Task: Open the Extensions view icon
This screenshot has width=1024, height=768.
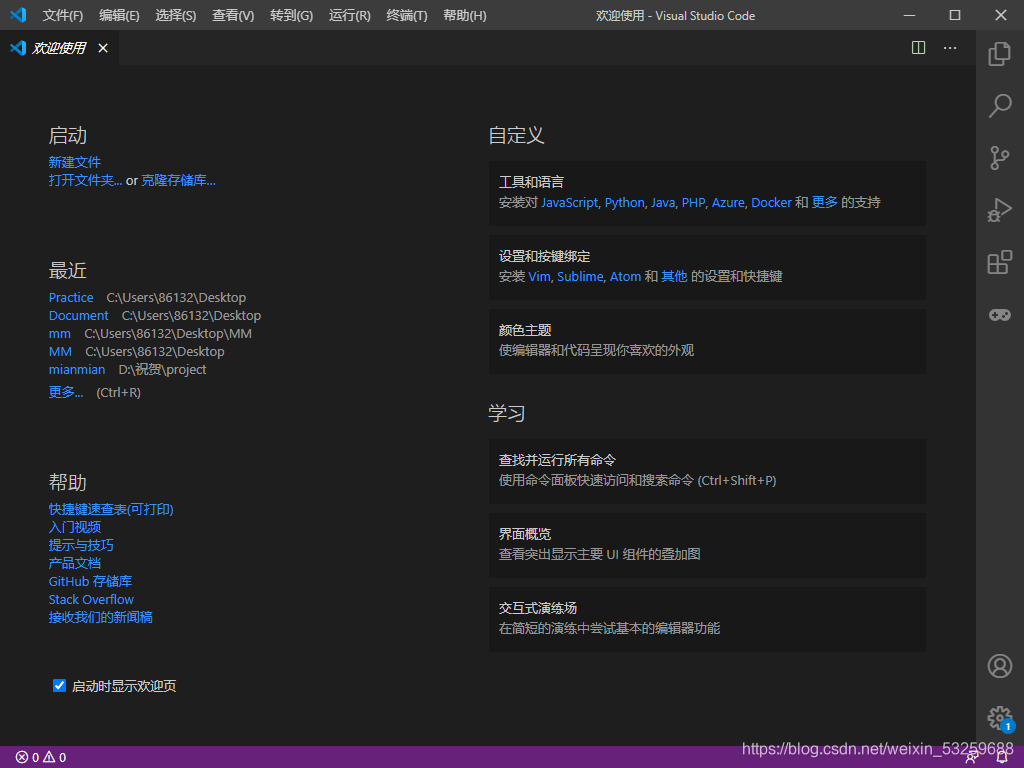Action: (x=999, y=262)
